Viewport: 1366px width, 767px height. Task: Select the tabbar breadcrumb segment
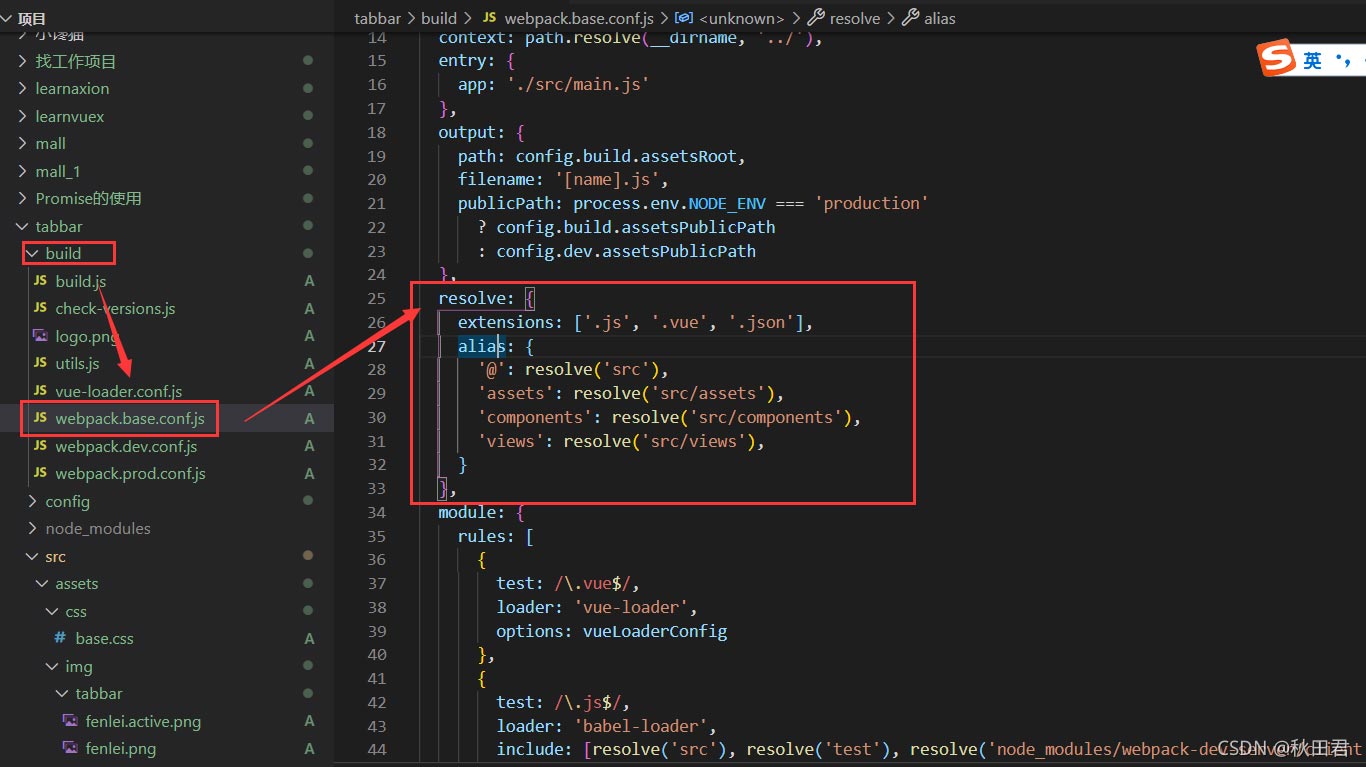(x=378, y=18)
